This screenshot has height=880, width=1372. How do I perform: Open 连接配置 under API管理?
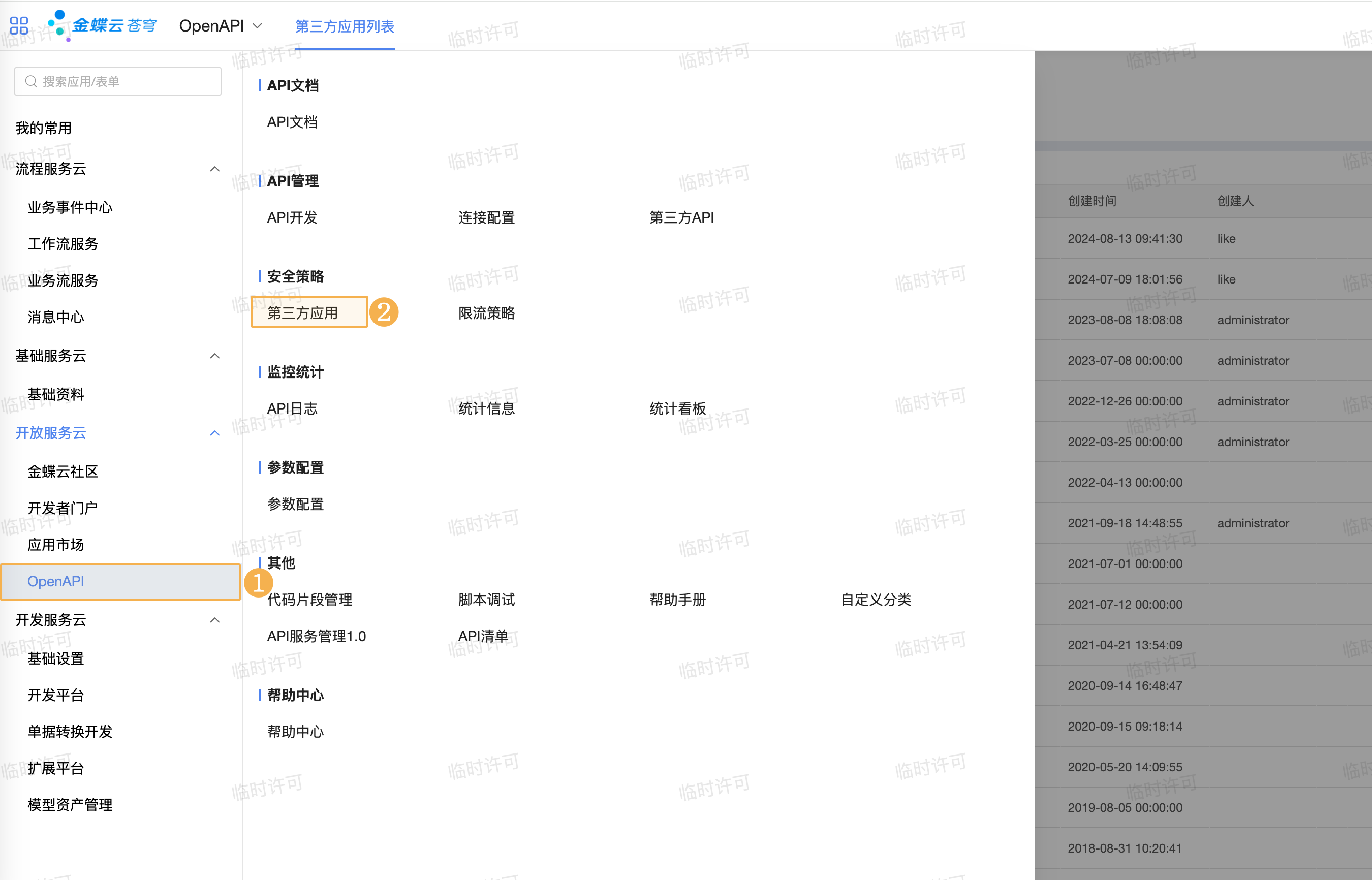point(486,218)
